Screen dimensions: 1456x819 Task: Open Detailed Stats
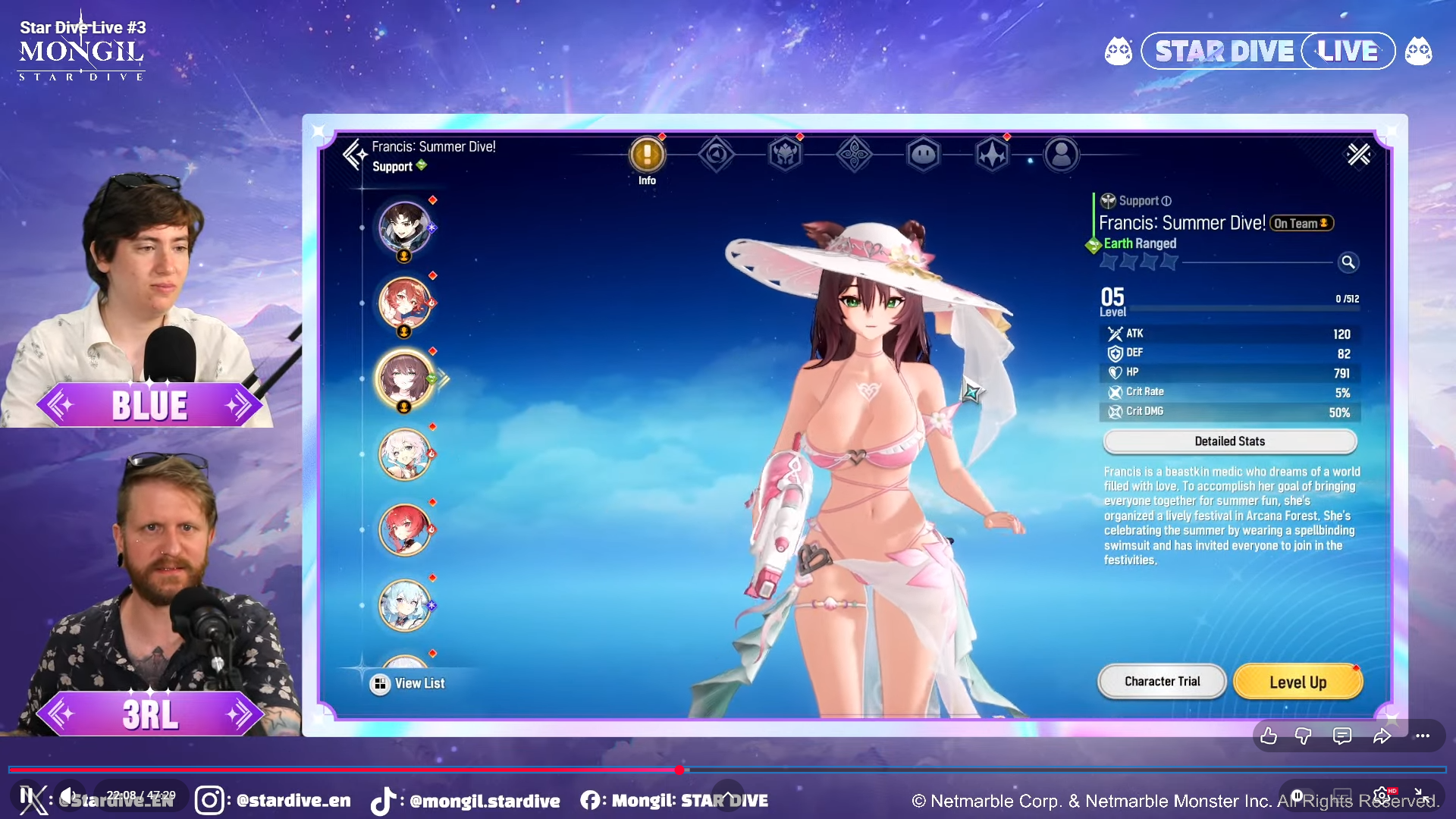point(1229,441)
